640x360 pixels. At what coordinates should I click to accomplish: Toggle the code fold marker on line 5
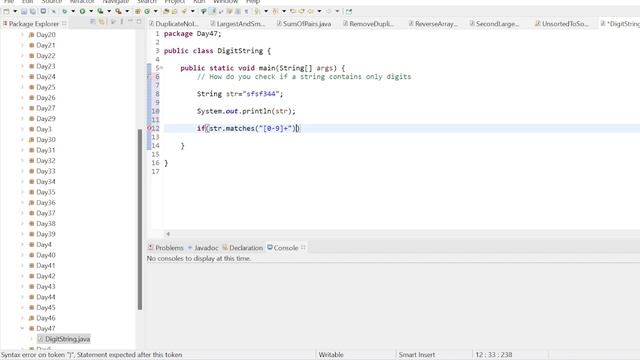161,68
